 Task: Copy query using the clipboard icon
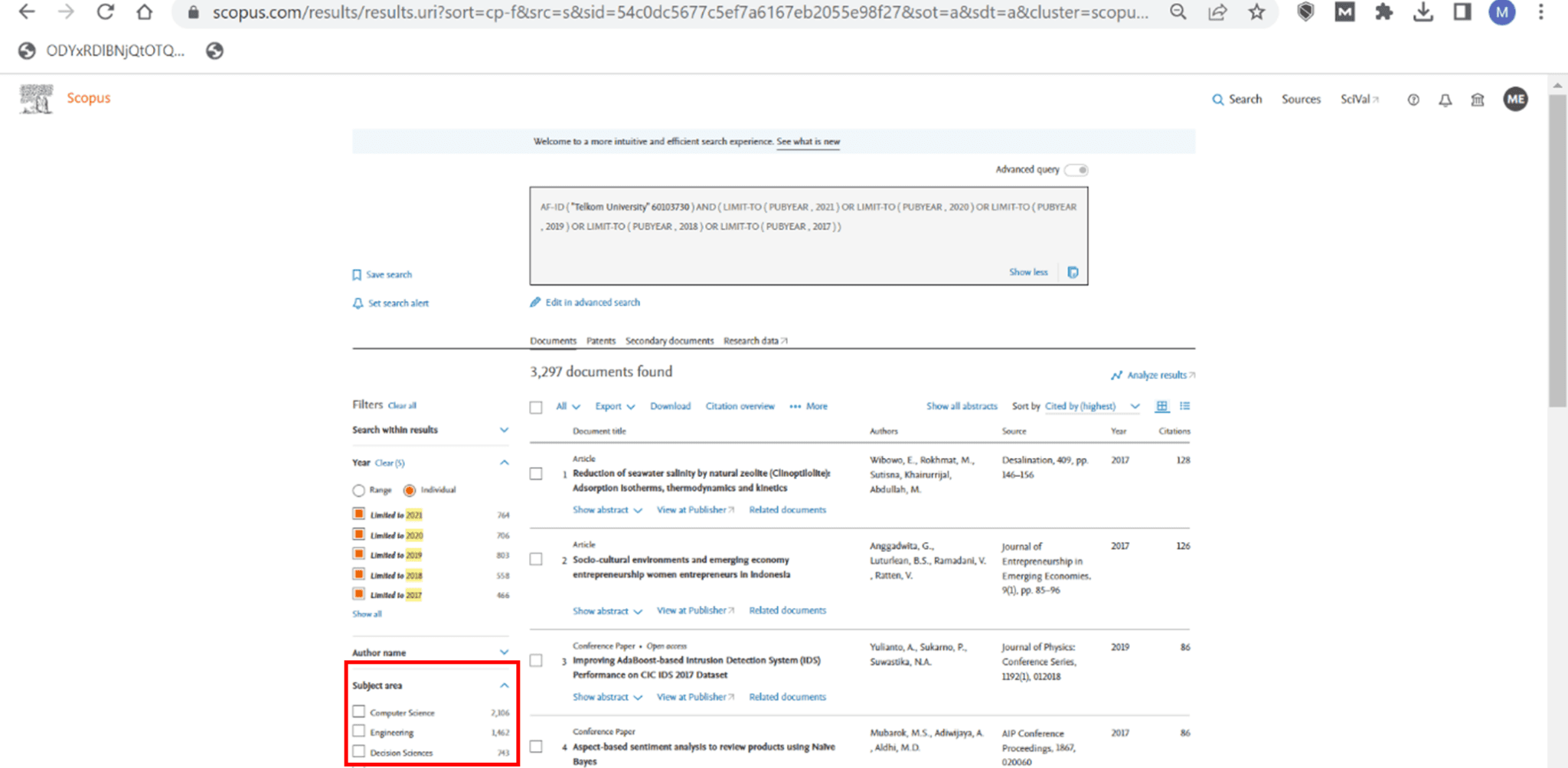pos(1073,272)
